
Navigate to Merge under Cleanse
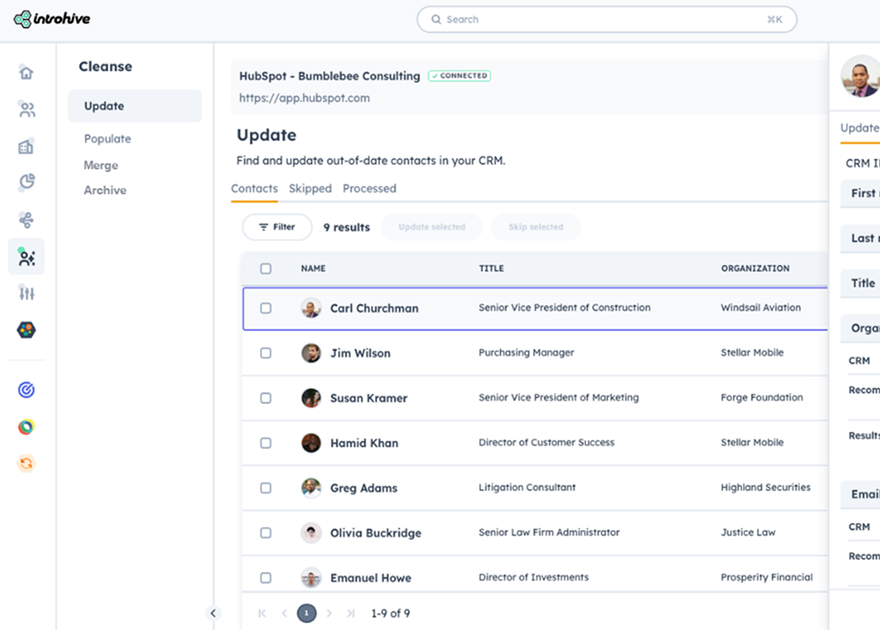pyautogui.click(x=101, y=164)
